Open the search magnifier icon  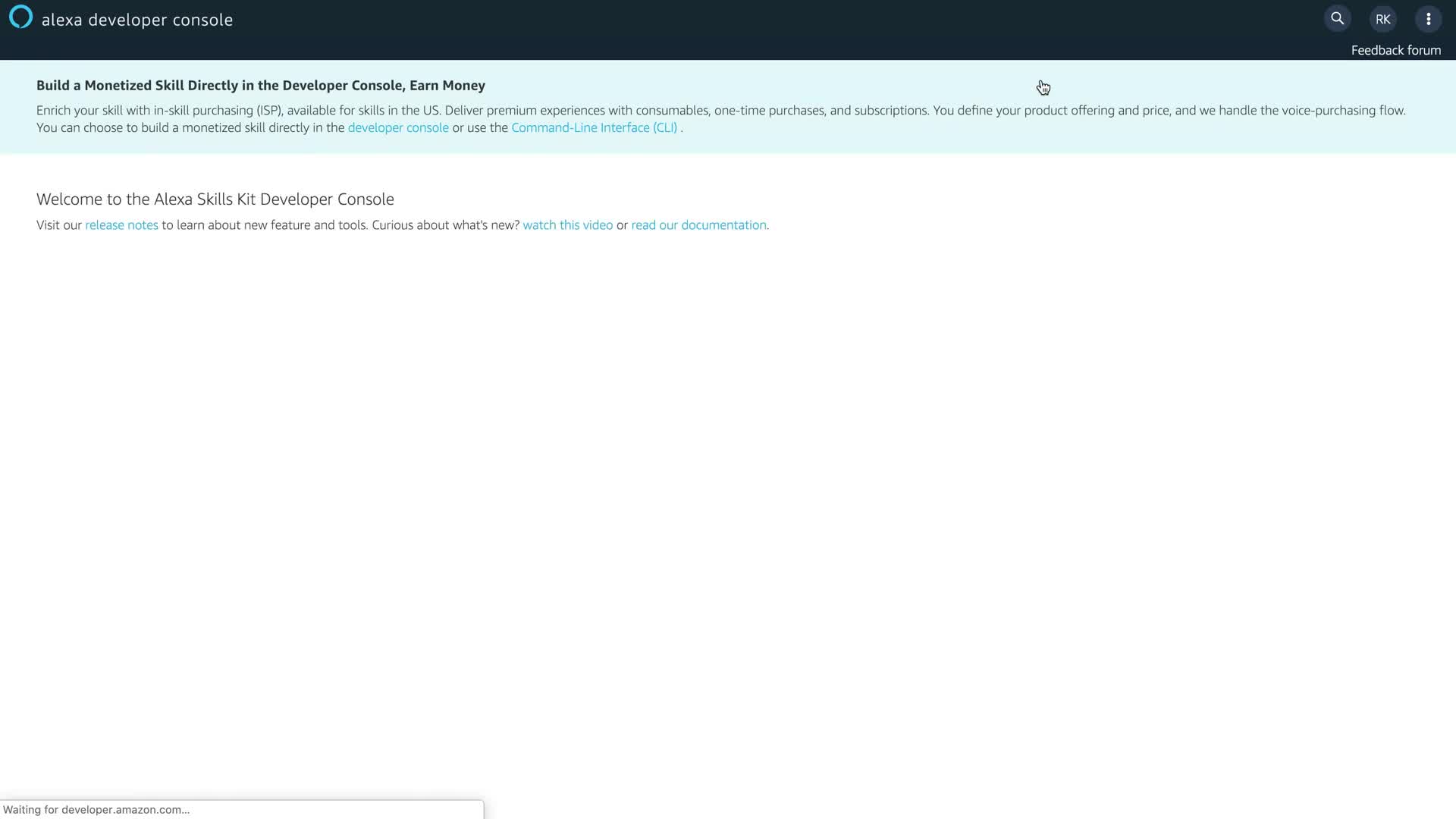click(1337, 19)
